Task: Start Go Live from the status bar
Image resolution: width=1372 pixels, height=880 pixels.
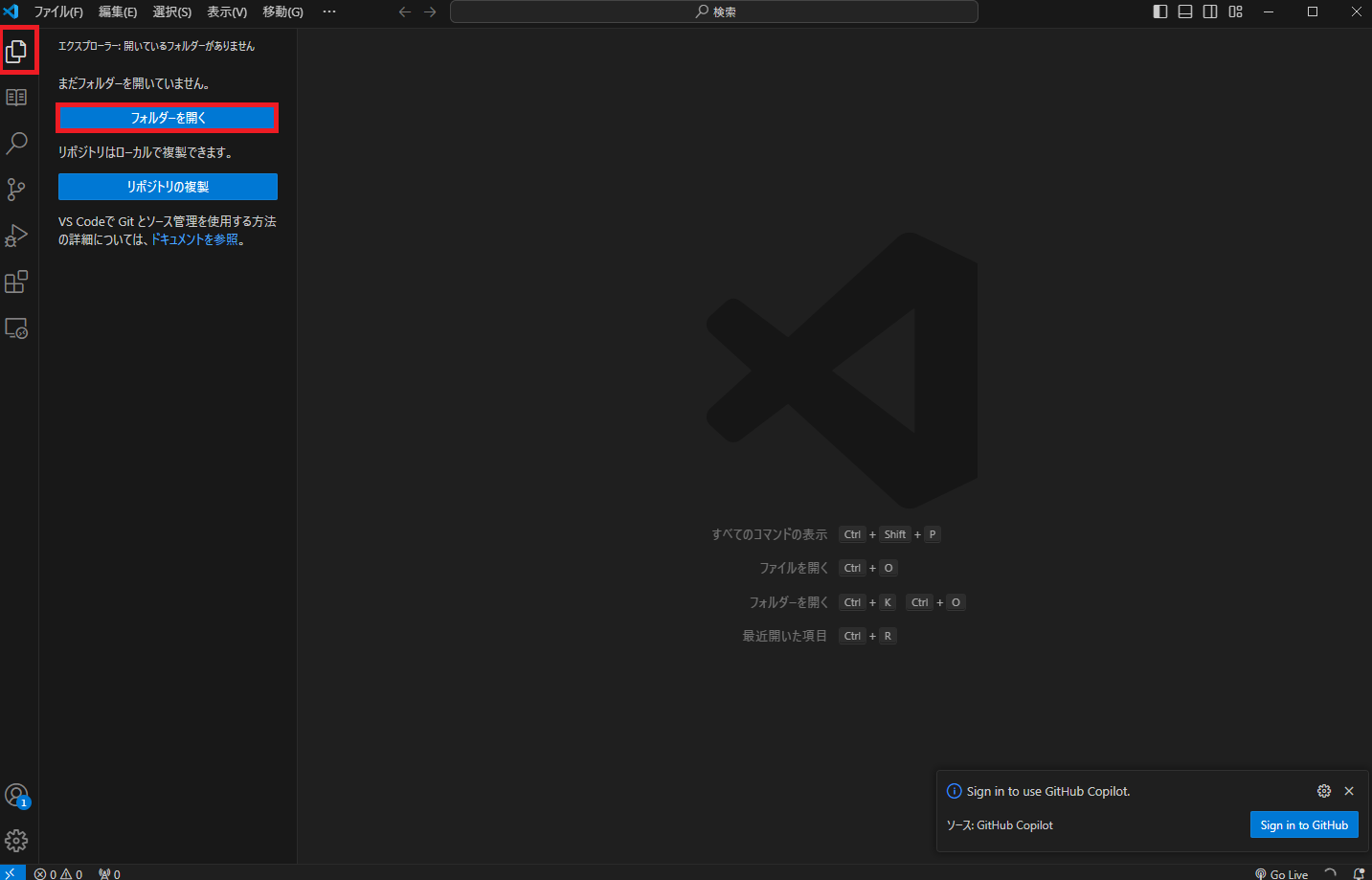Action: click(1281, 873)
